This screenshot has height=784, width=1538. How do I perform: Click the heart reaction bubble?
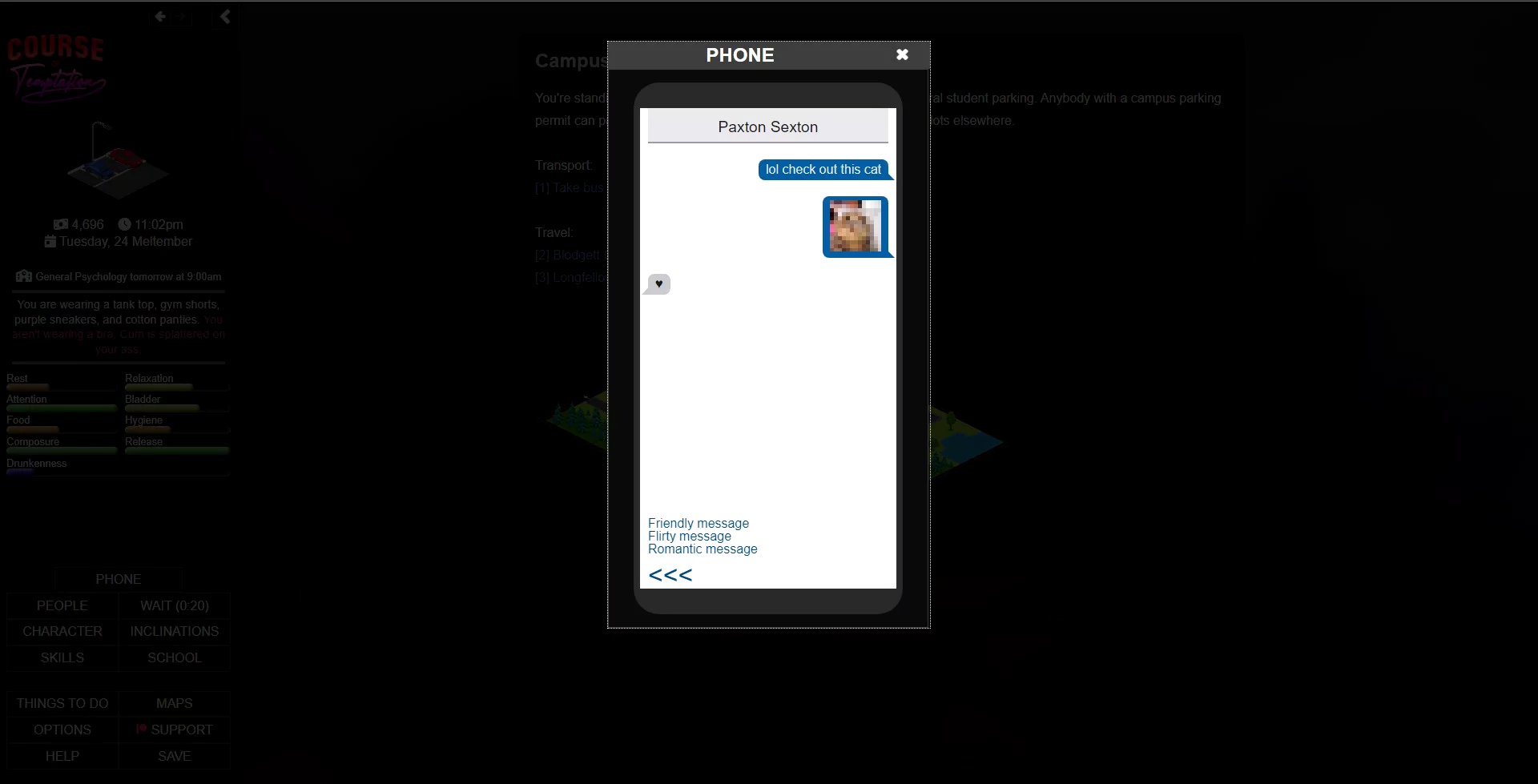pyautogui.click(x=658, y=284)
